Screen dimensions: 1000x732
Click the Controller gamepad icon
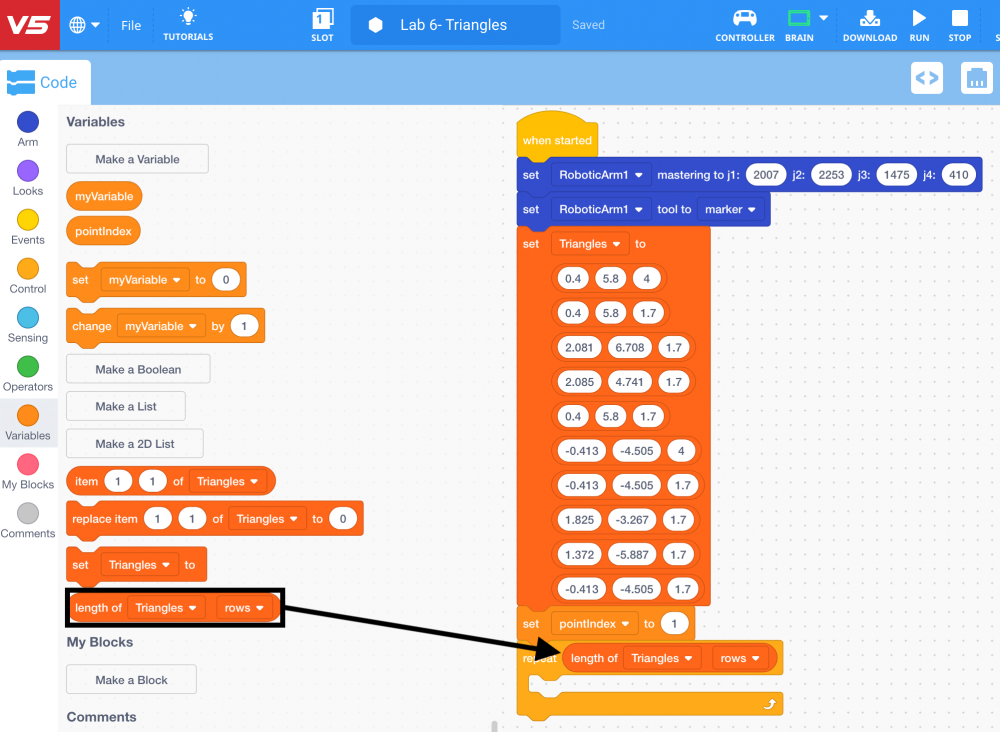(x=745, y=18)
